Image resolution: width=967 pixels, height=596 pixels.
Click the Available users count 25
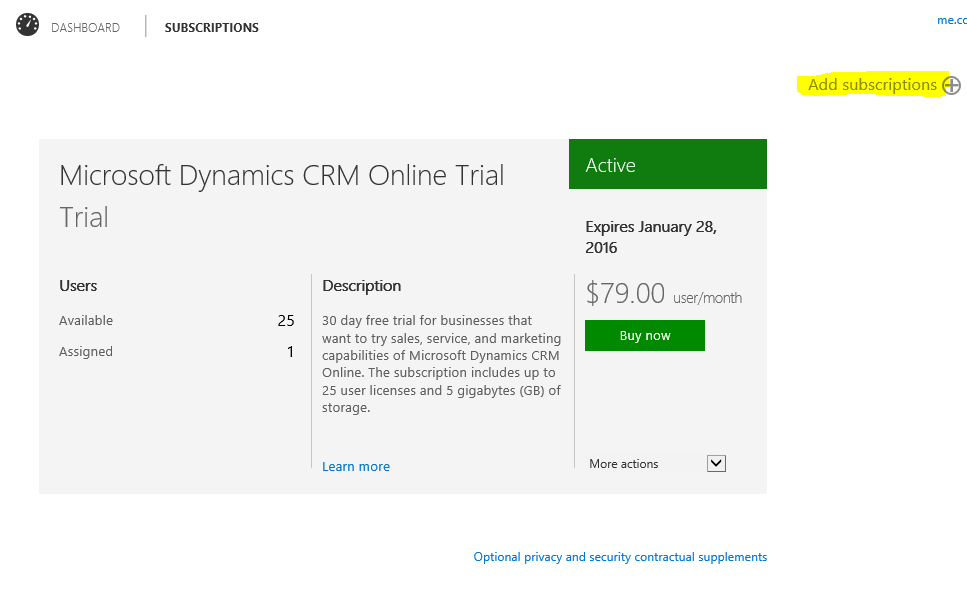[286, 321]
